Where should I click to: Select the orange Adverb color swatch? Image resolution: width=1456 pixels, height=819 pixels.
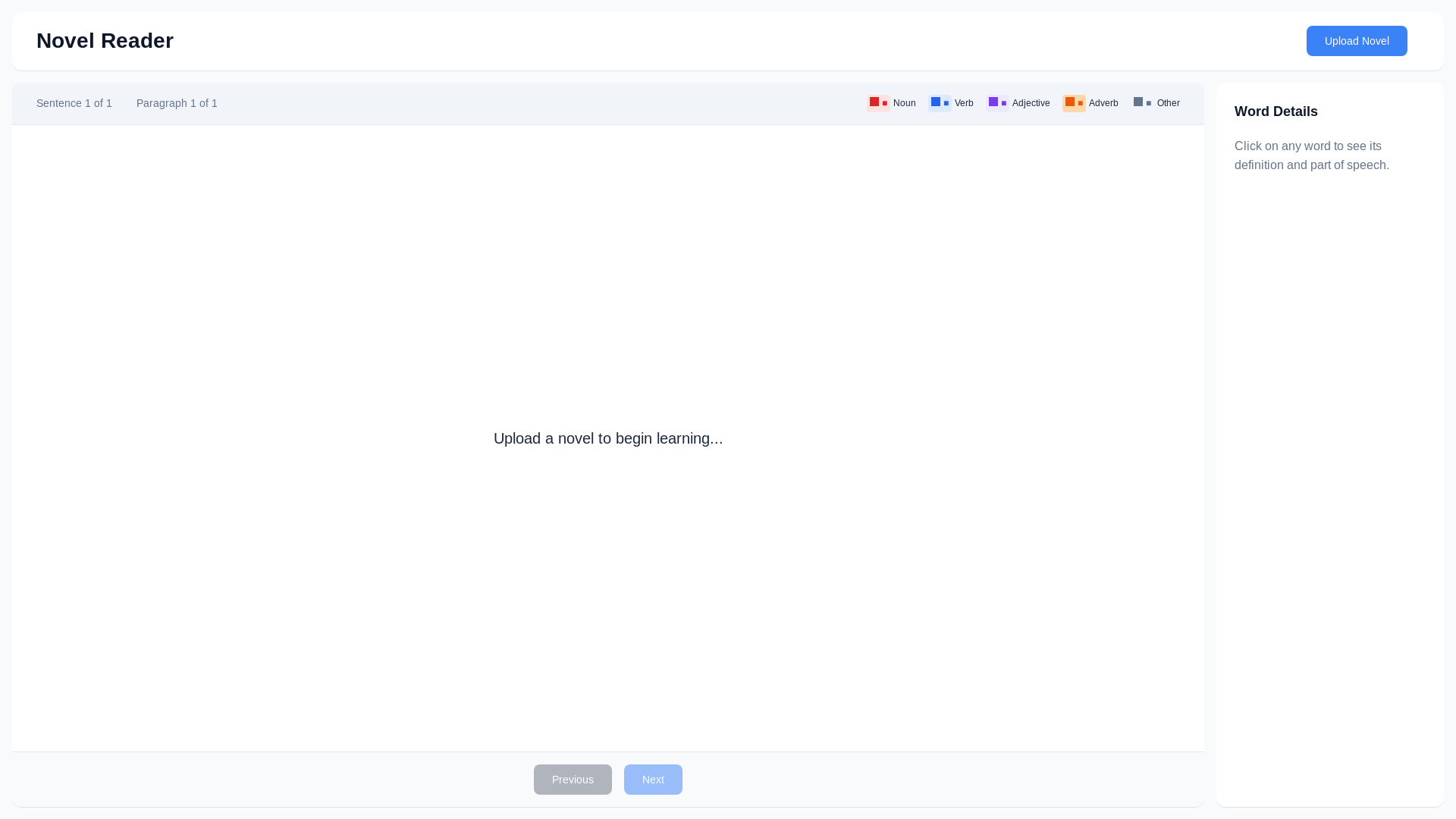pos(1074,103)
